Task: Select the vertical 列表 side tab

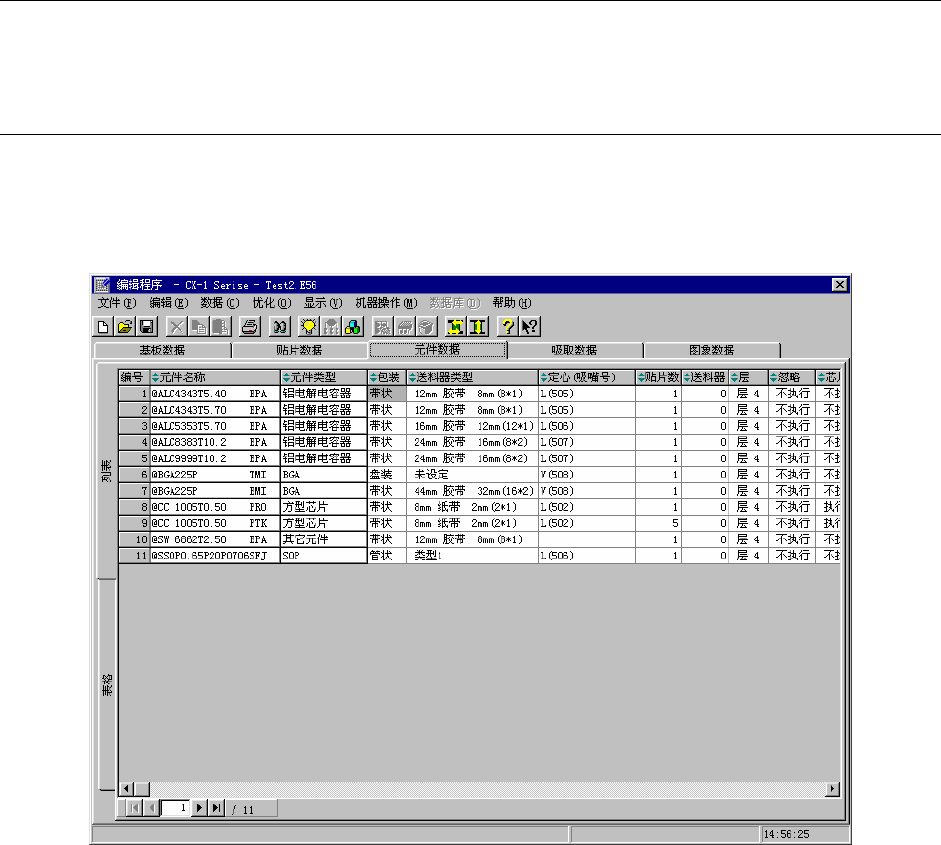Action: (x=106, y=471)
